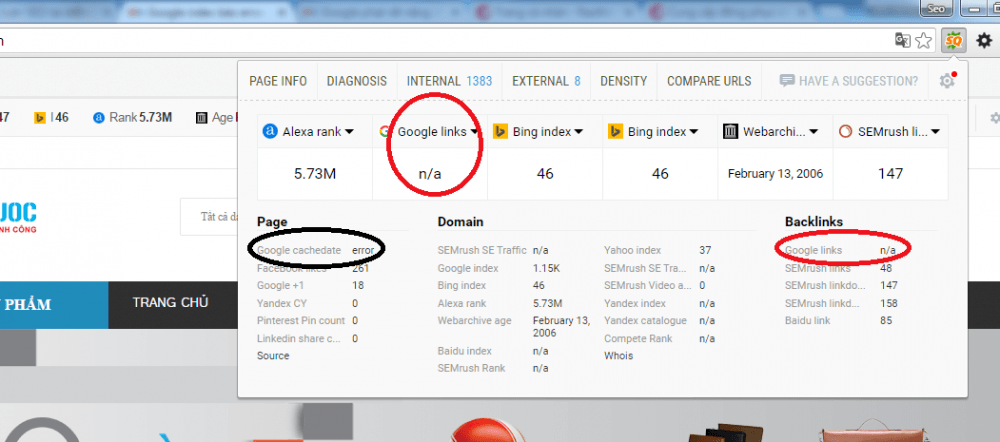Click Facebook likes value 261

360,269
